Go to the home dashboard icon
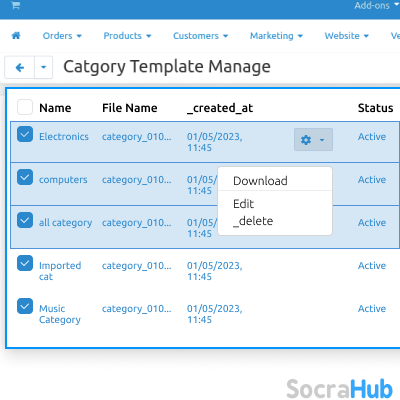This screenshot has height=400, width=400. coord(16,36)
